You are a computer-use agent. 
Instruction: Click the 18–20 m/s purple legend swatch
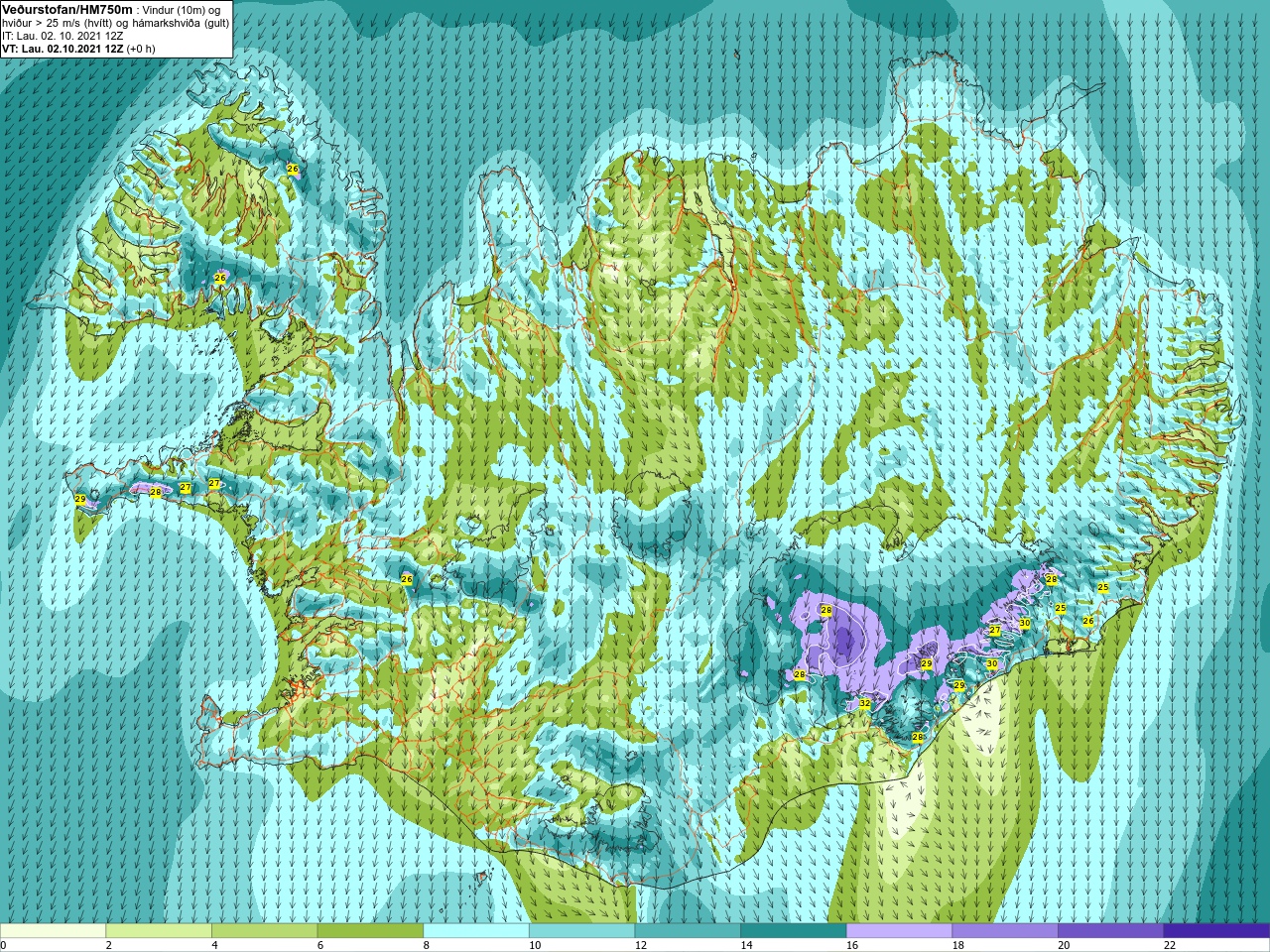click(x=1005, y=930)
